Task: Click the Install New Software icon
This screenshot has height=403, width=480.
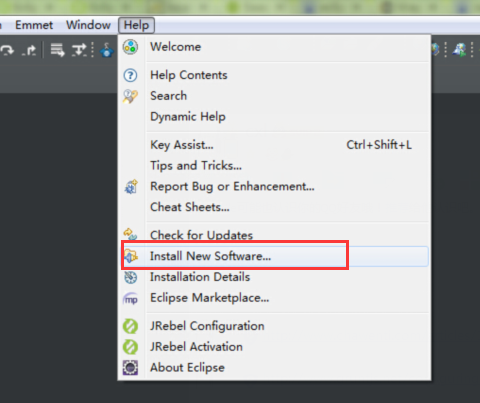Action: (x=131, y=257)
